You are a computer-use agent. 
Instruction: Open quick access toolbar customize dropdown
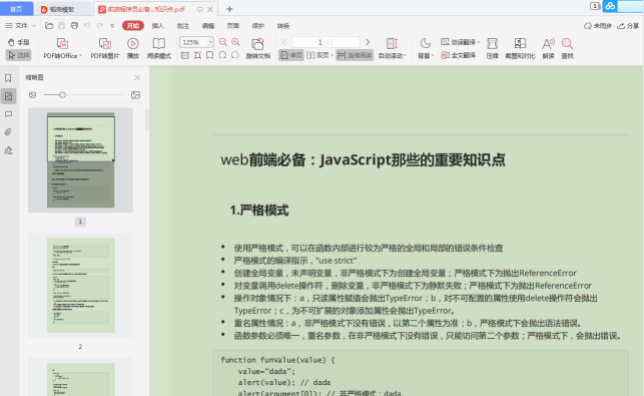pos(112,25)
